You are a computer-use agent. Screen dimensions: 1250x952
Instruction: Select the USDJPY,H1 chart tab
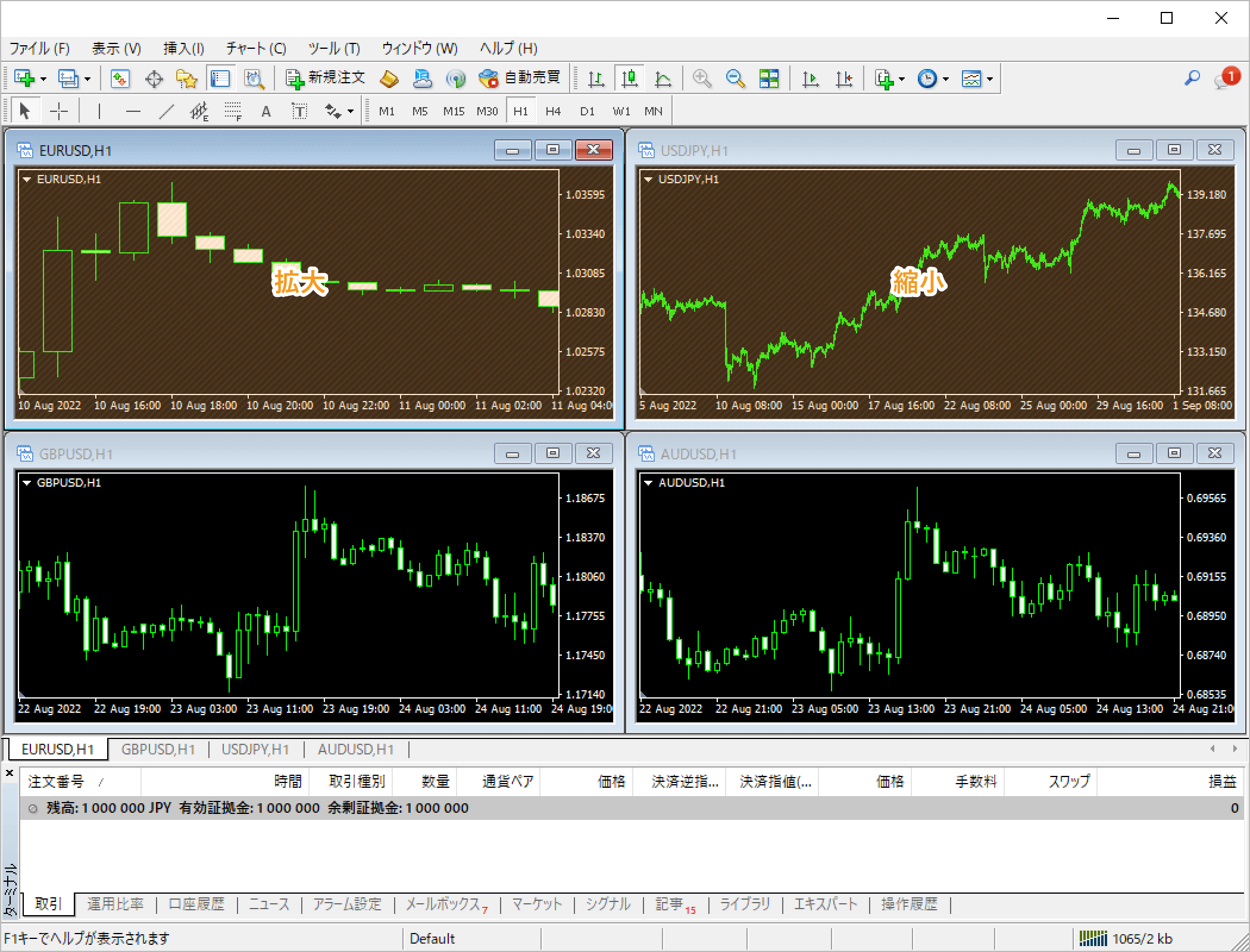pos(255,750)
